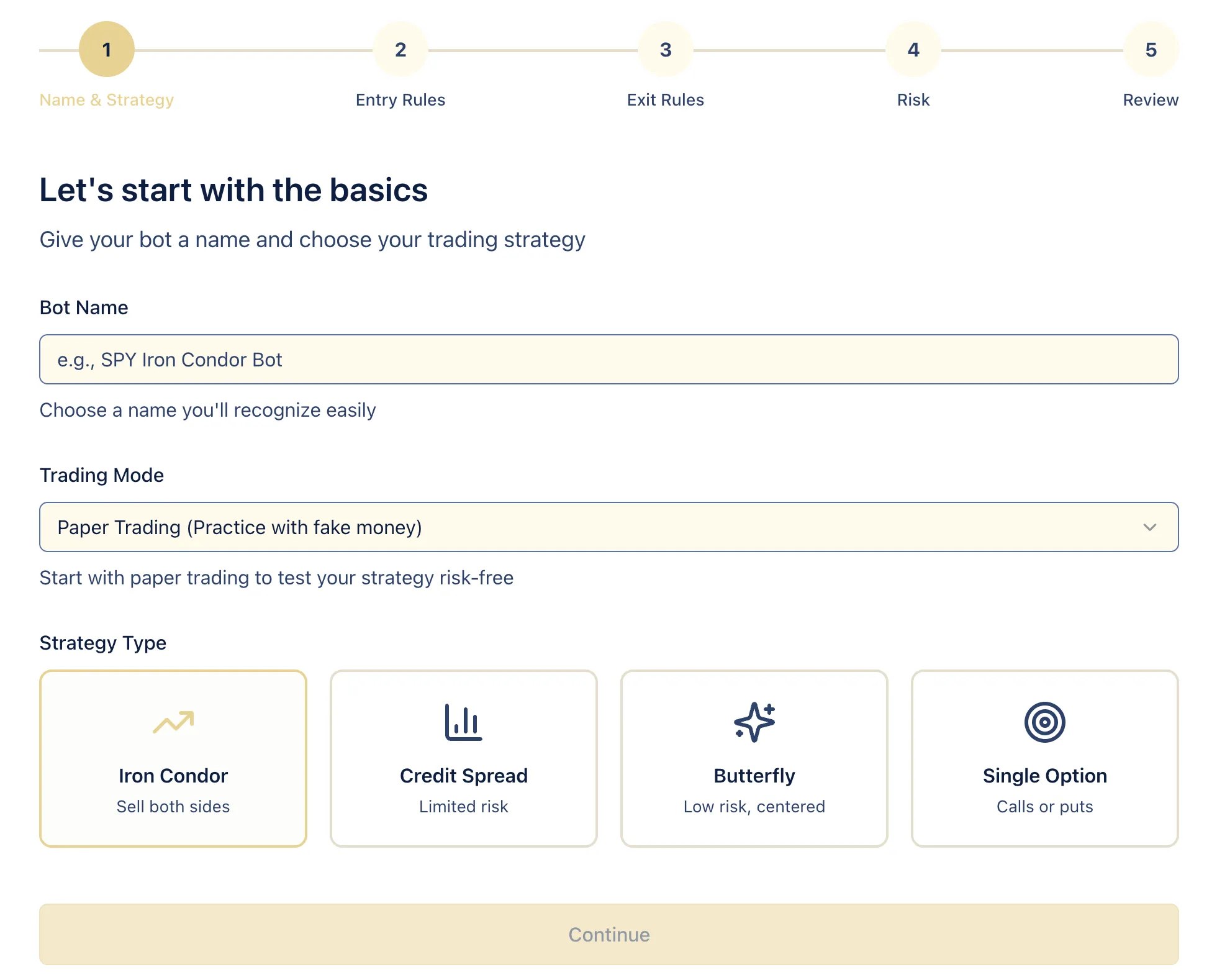Viewport: 1217px width, 980px height.
Task: Select the Iron Condor strategy card
Action: tap(173, 759)
